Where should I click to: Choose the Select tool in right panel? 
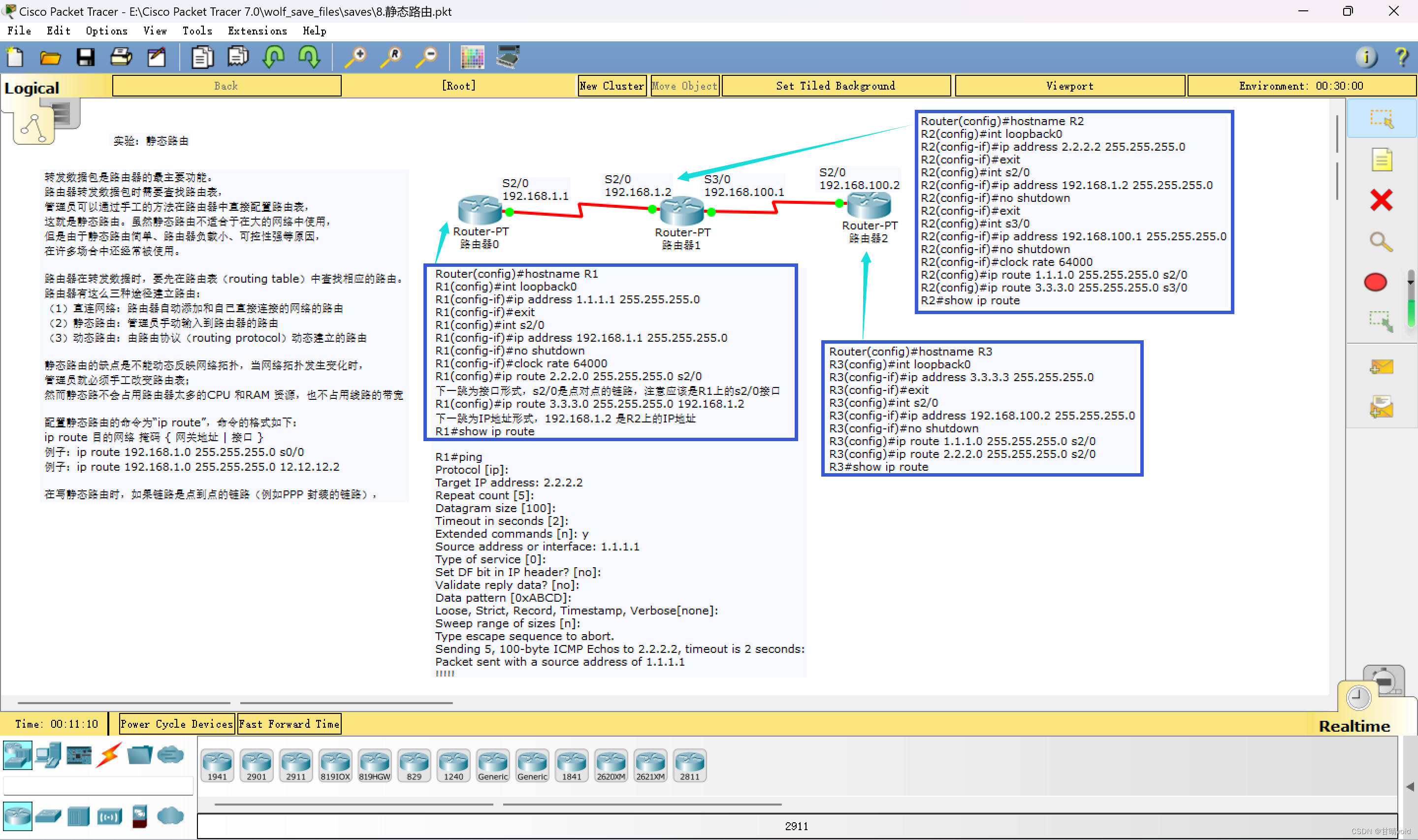pos(1381,119)
